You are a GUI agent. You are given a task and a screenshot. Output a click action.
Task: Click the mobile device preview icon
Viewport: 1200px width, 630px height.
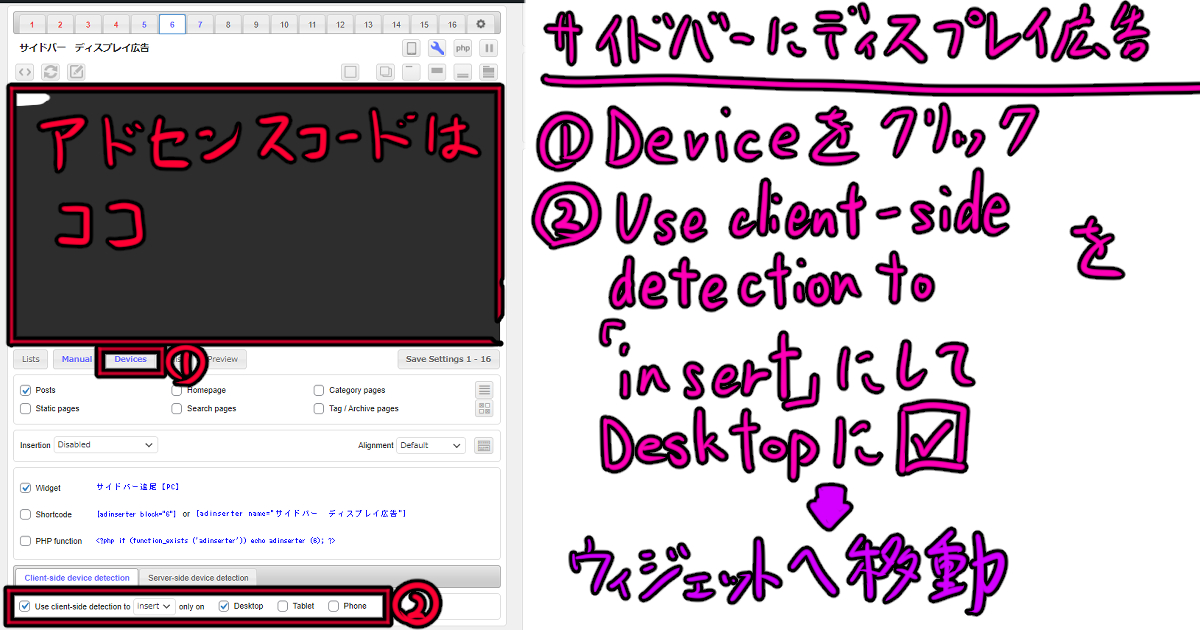411,48
